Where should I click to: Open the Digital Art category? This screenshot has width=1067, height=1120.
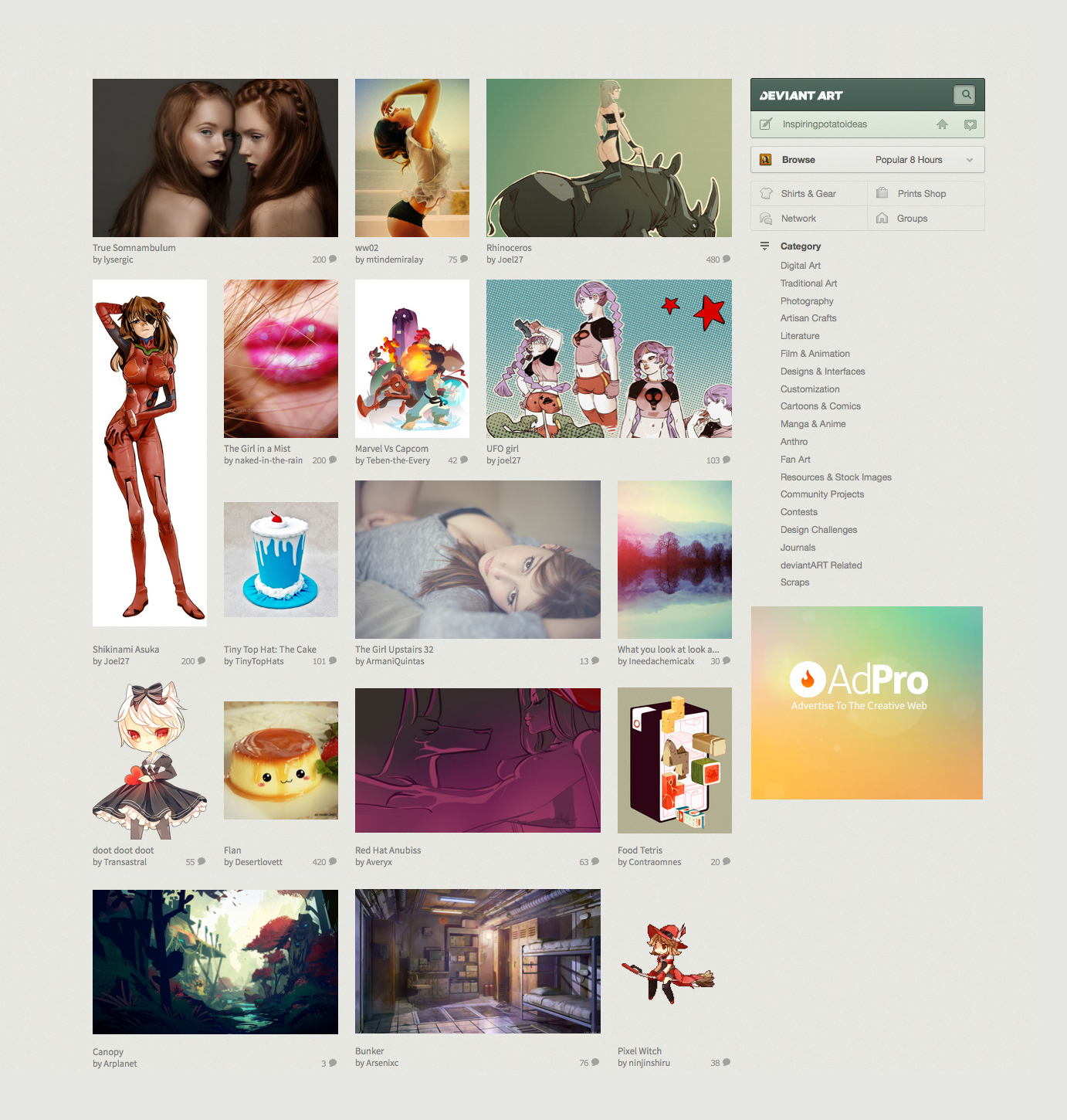click(800, 265)
